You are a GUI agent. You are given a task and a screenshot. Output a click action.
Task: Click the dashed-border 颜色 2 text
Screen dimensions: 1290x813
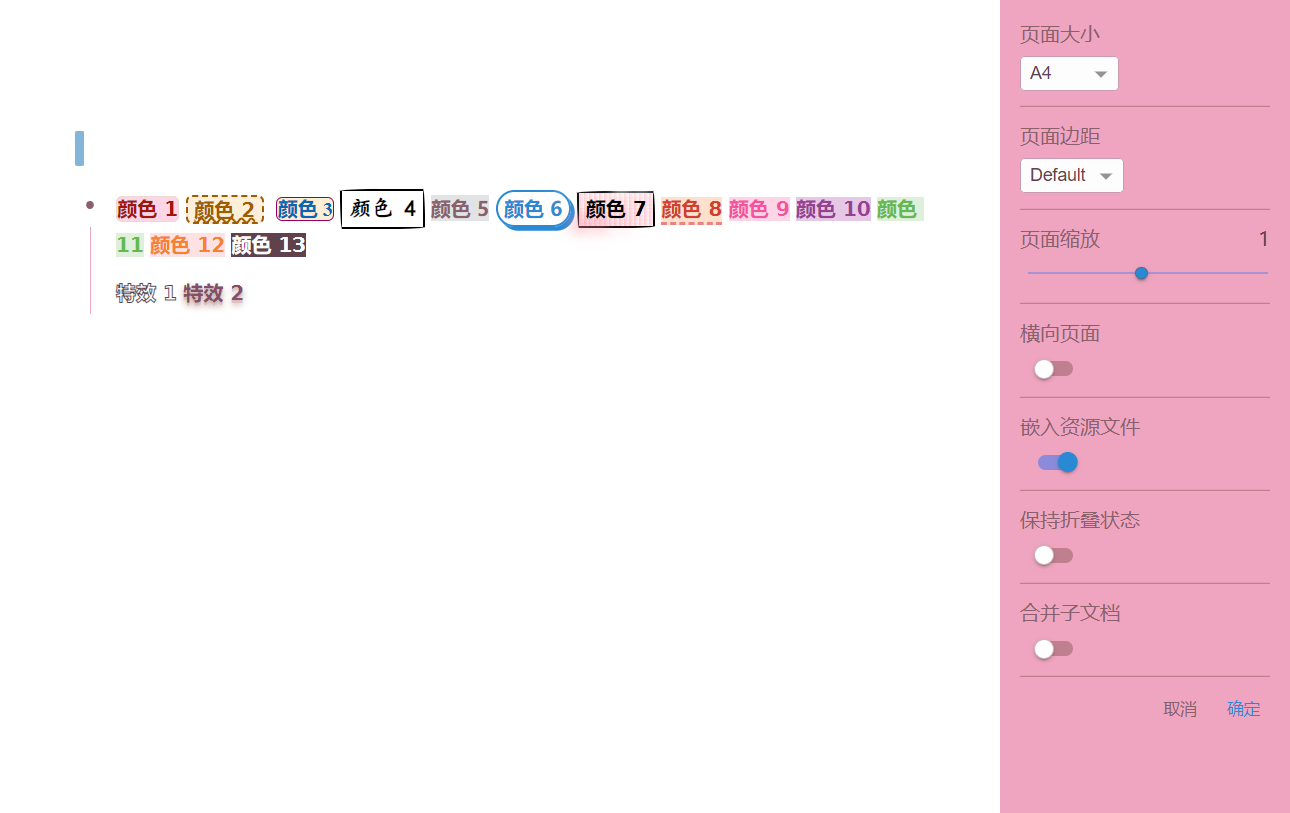(225, 210)
